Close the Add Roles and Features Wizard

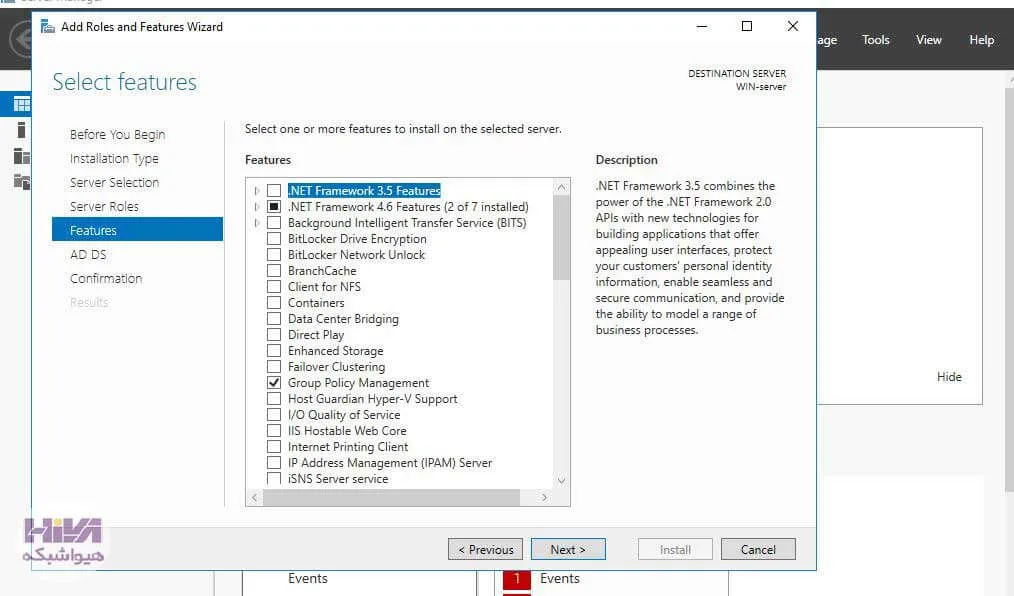[792, 26]
